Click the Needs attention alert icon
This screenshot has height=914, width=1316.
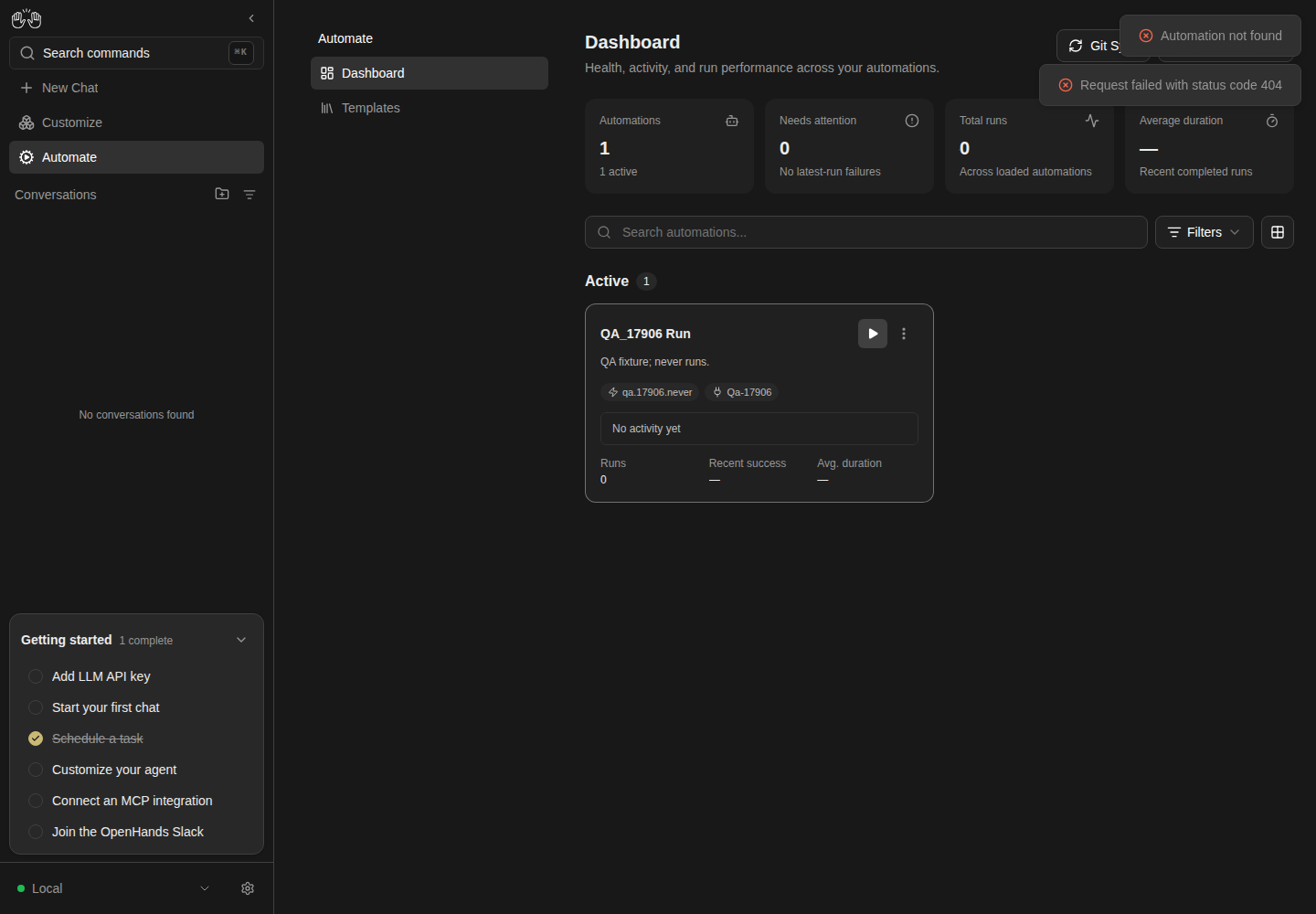(912, 121)
